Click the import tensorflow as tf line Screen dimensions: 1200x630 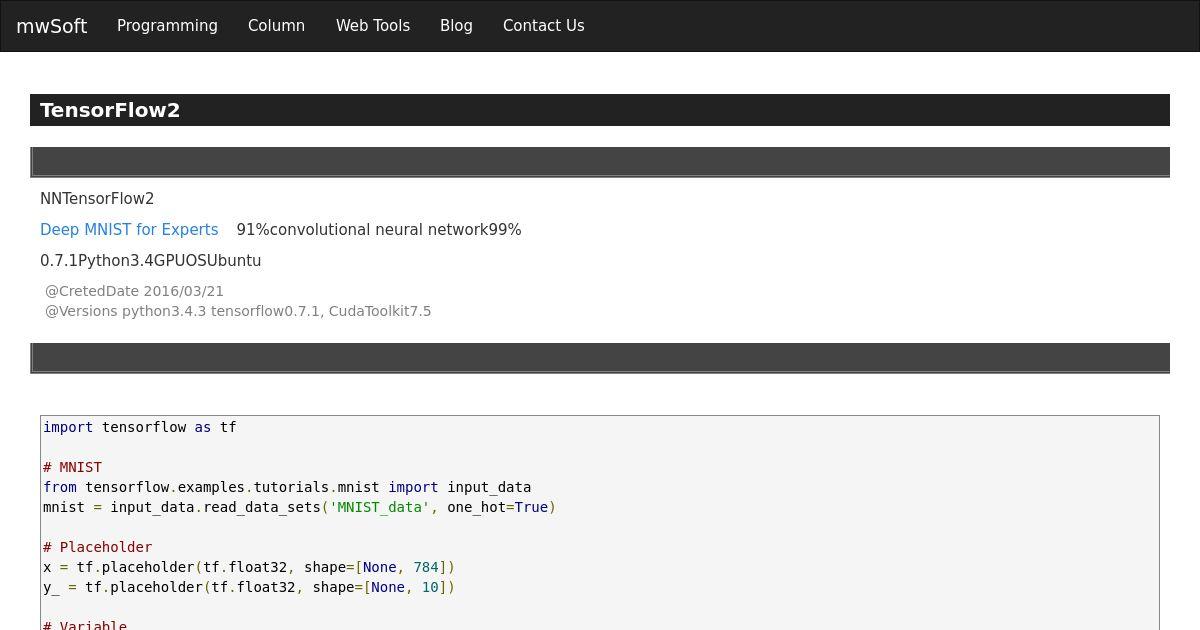tap(140, 427)
